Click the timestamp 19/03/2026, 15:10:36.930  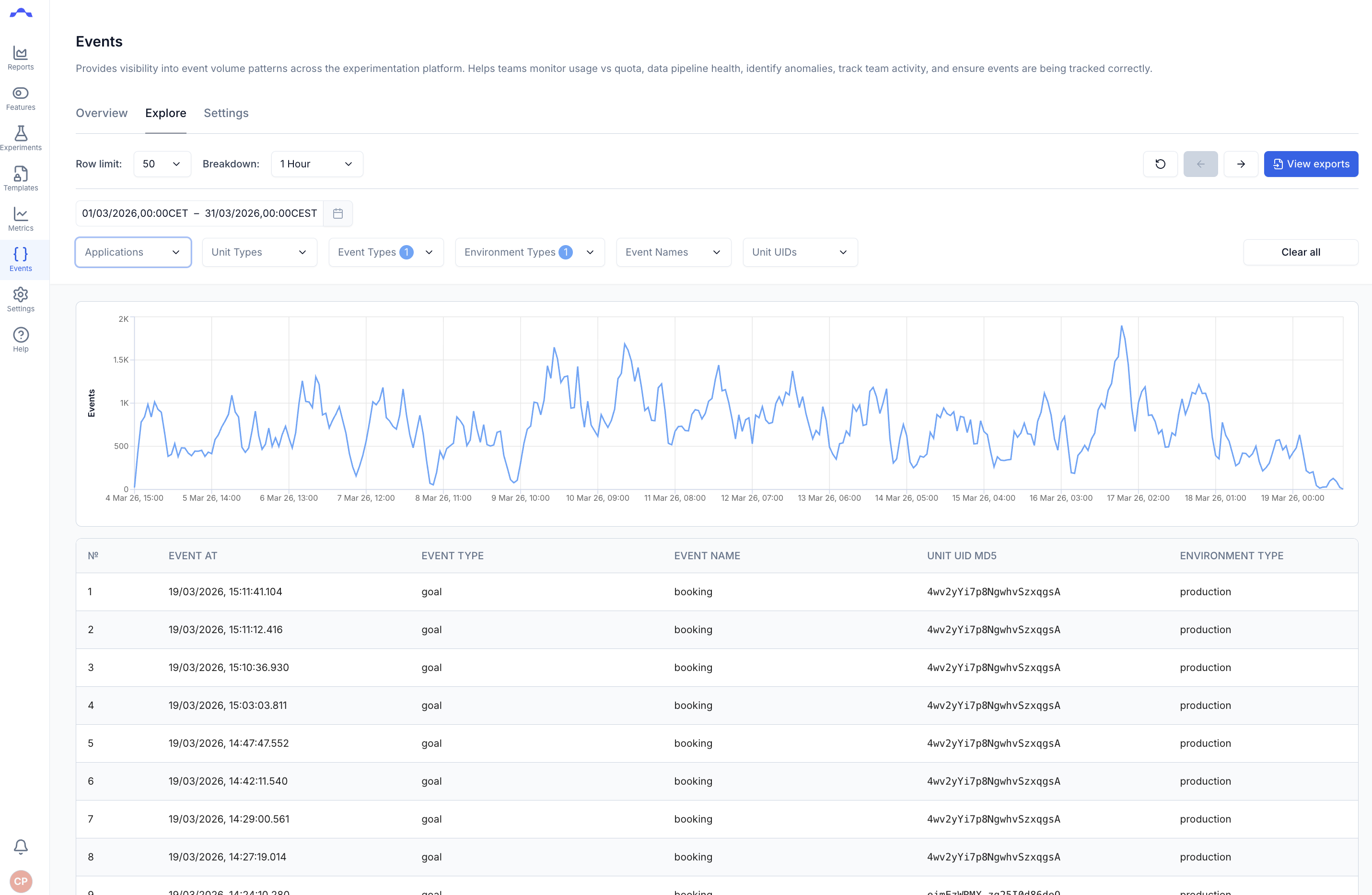(229, 668)
